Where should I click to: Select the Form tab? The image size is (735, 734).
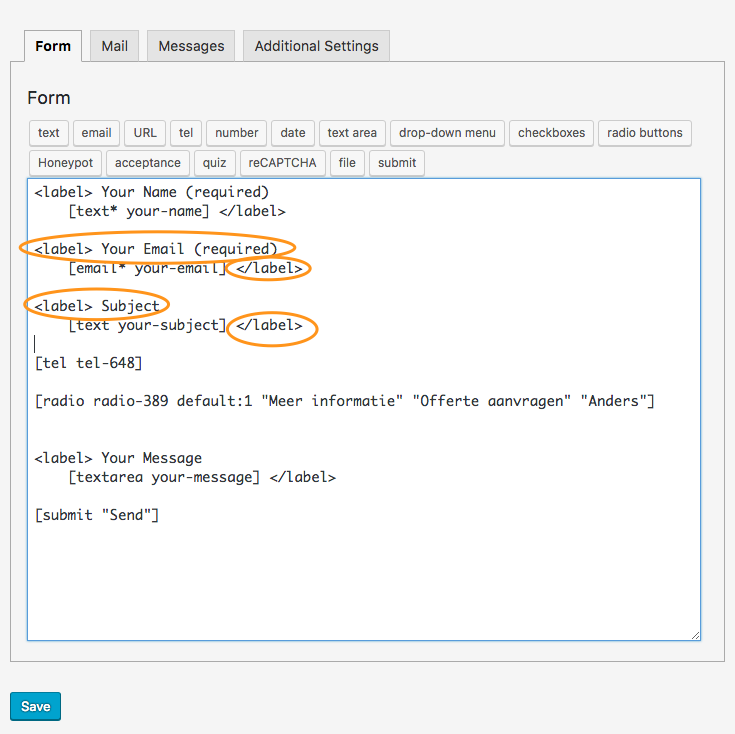point(53,46)
